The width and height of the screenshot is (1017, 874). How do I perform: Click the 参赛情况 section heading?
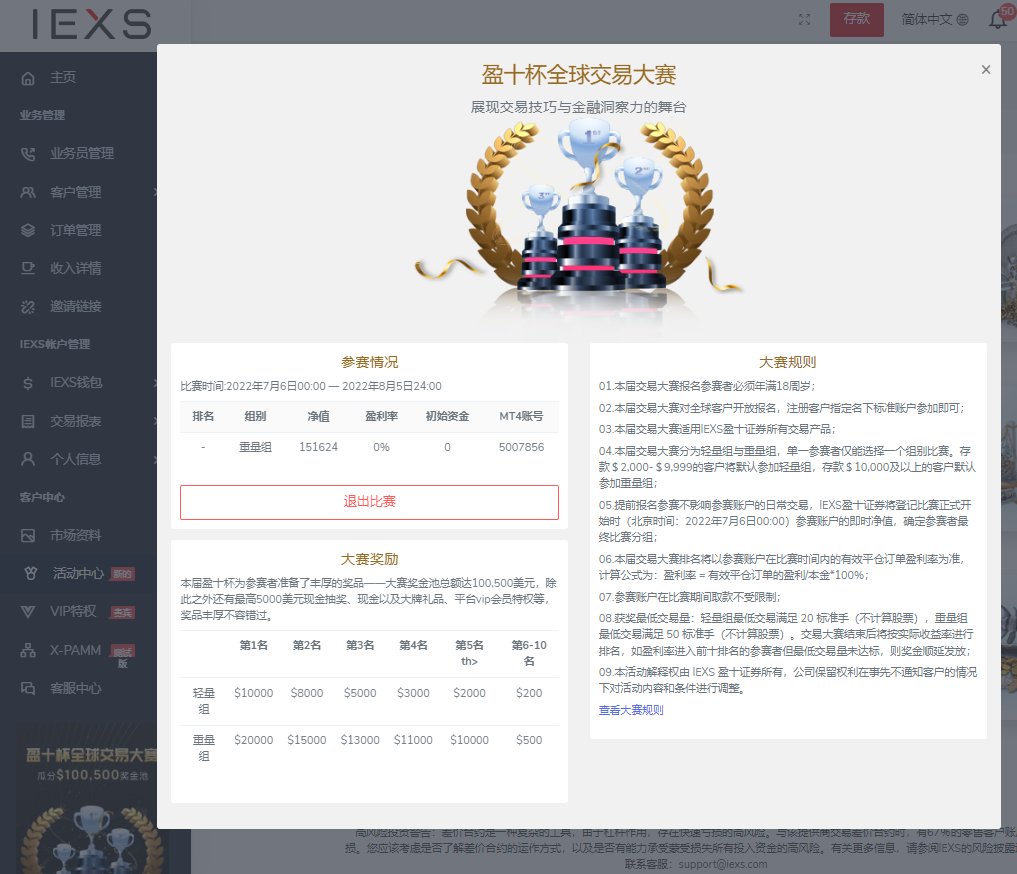[370, 362]
